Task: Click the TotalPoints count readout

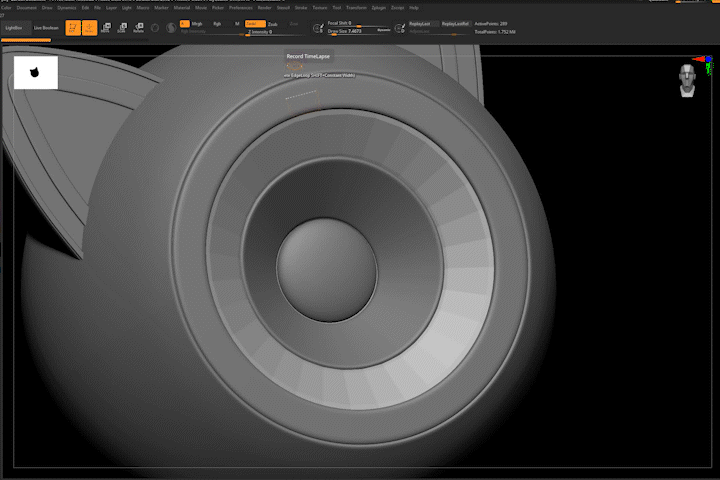Action: coord(495,32)
